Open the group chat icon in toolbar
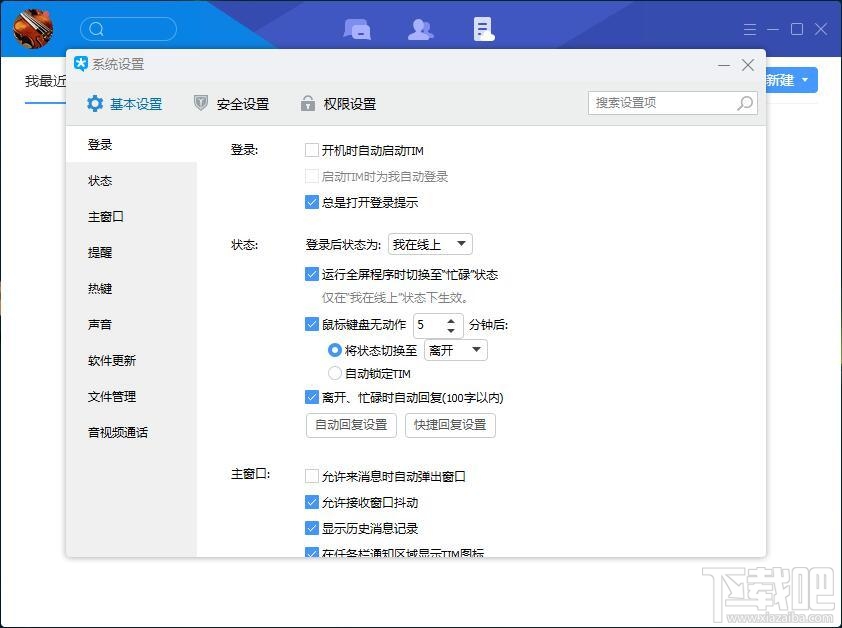This screenshot has height=628, width=842. 357,29
